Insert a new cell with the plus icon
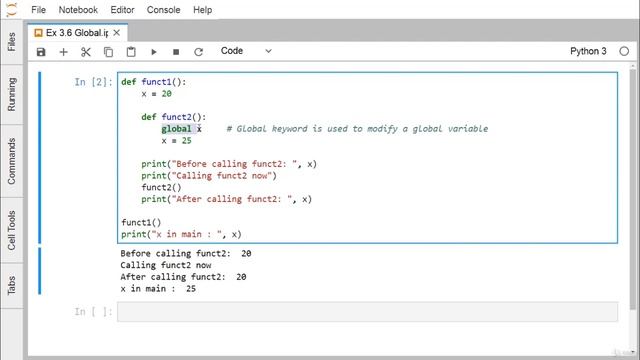This screenshot has width=640, height=360. tap(63, 52)
